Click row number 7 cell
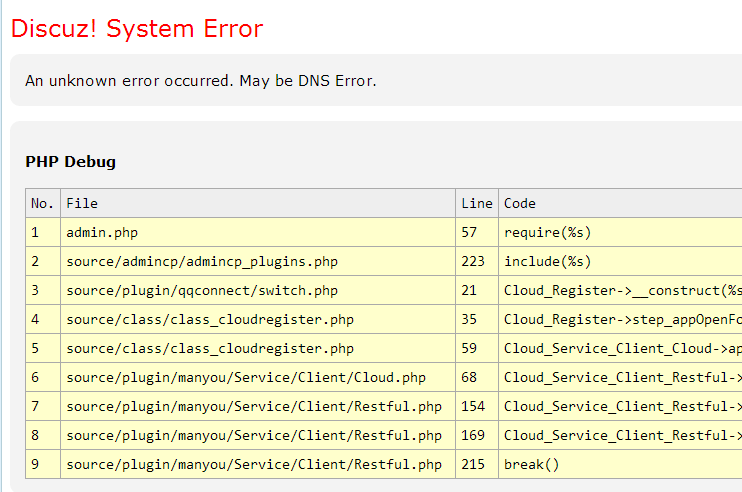This screenshot has width=742, height=492. [43, 406]
